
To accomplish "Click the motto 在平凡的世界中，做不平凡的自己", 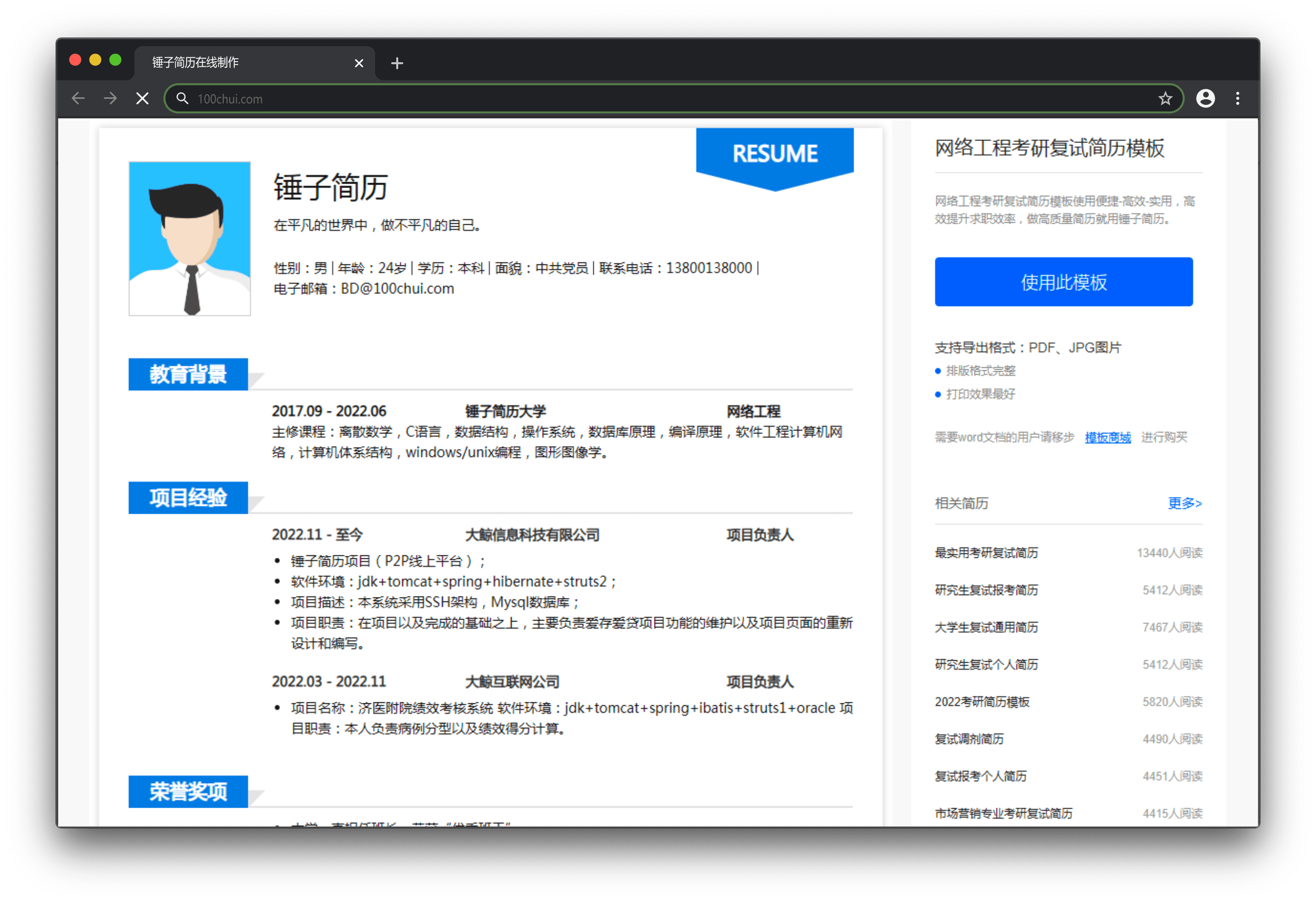I will [x=377, y=226].
